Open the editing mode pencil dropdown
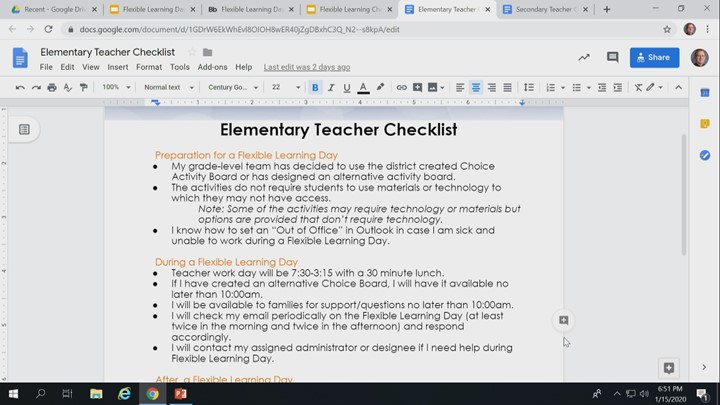The width and height of the screenshot is (720, 405). [654, 87]
